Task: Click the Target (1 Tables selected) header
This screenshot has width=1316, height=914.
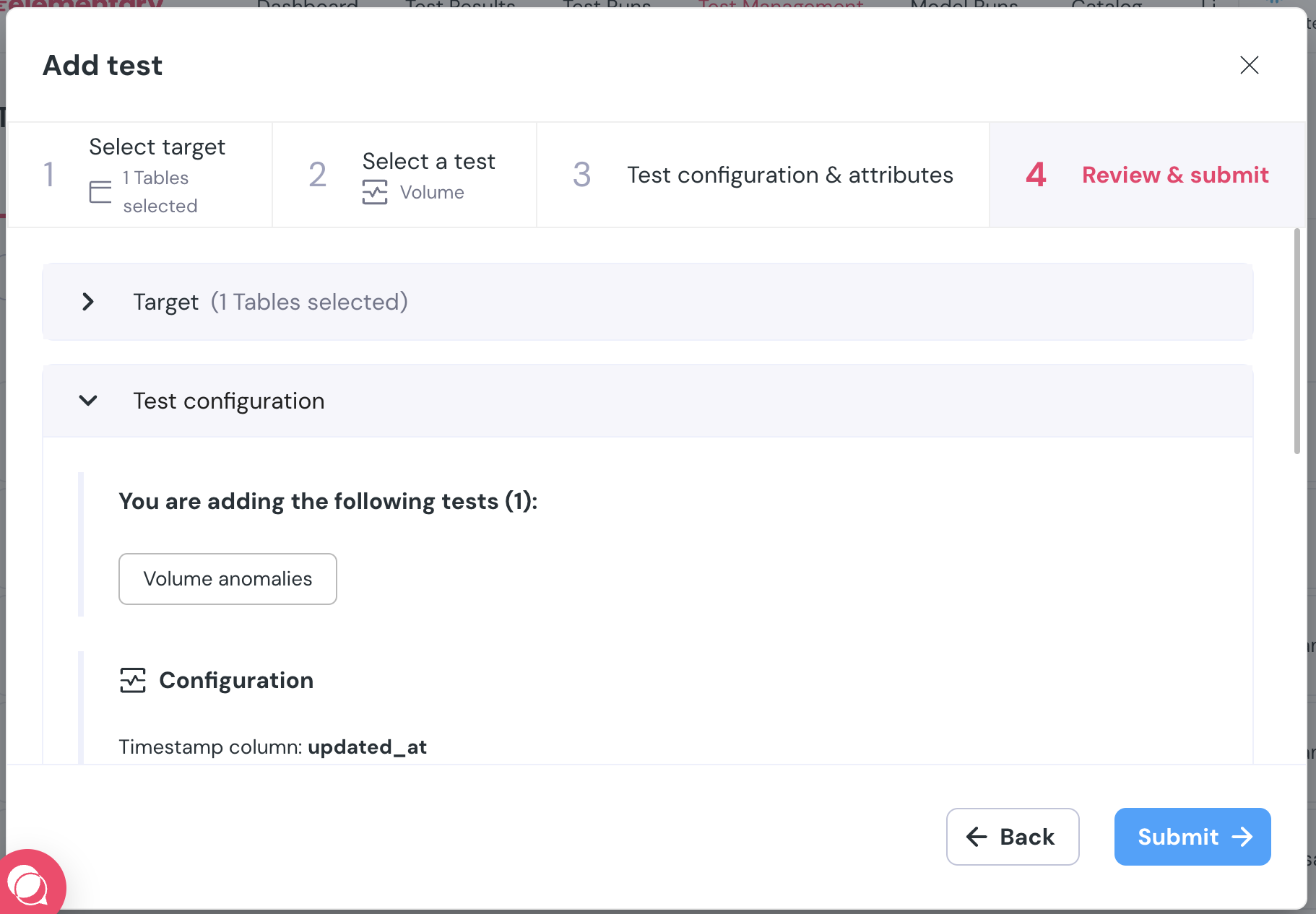Action: coord(648,302)
